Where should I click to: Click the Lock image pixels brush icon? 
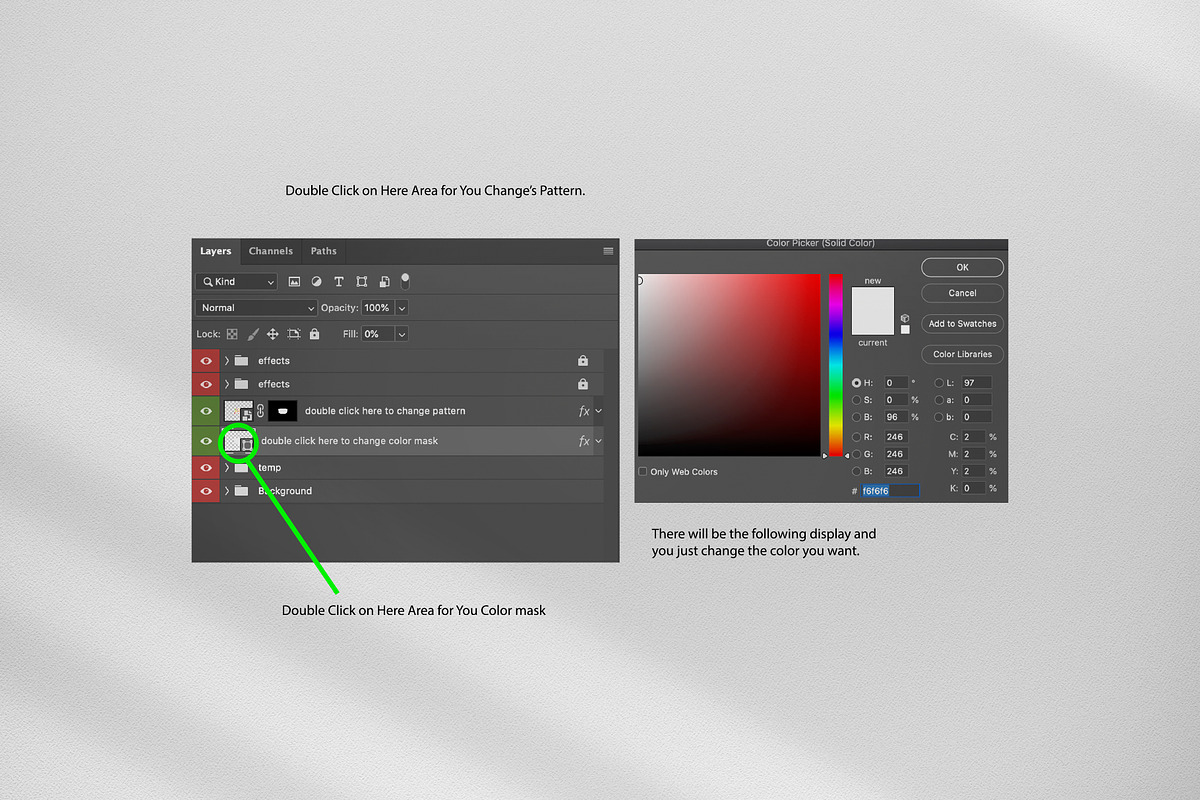[x=253, y=334]
